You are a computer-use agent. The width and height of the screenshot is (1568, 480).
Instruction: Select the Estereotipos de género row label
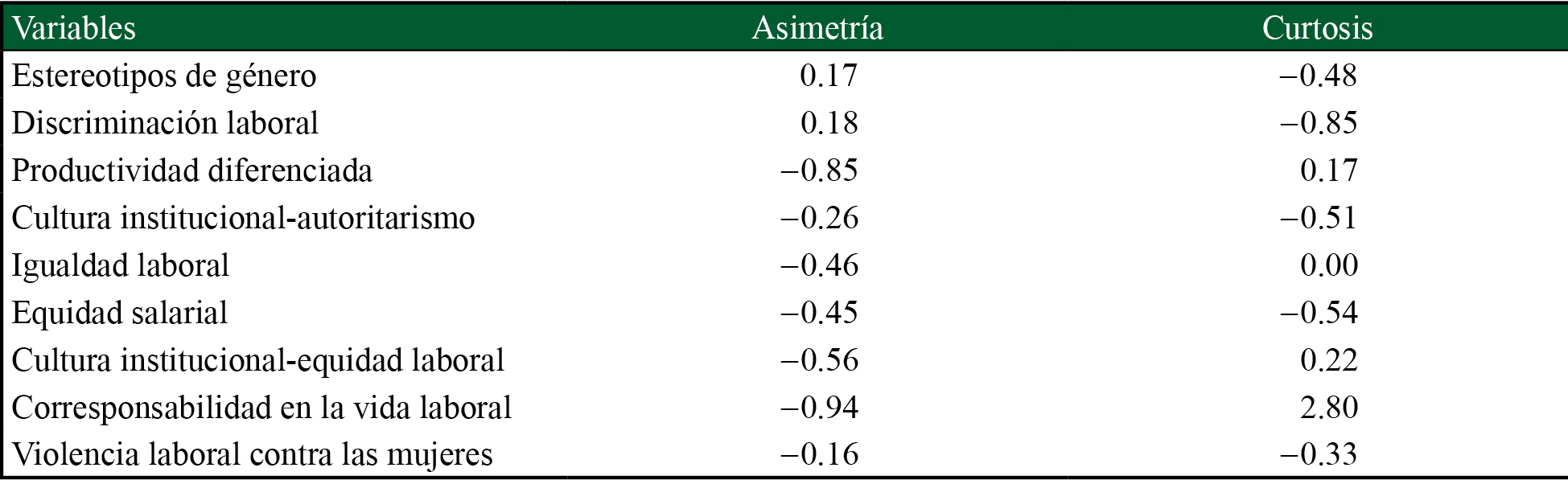164,76
